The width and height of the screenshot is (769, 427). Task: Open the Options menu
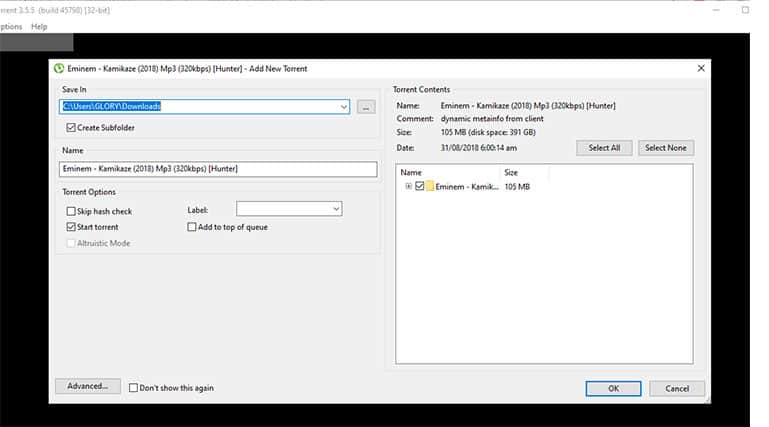[x=11, y=26]
